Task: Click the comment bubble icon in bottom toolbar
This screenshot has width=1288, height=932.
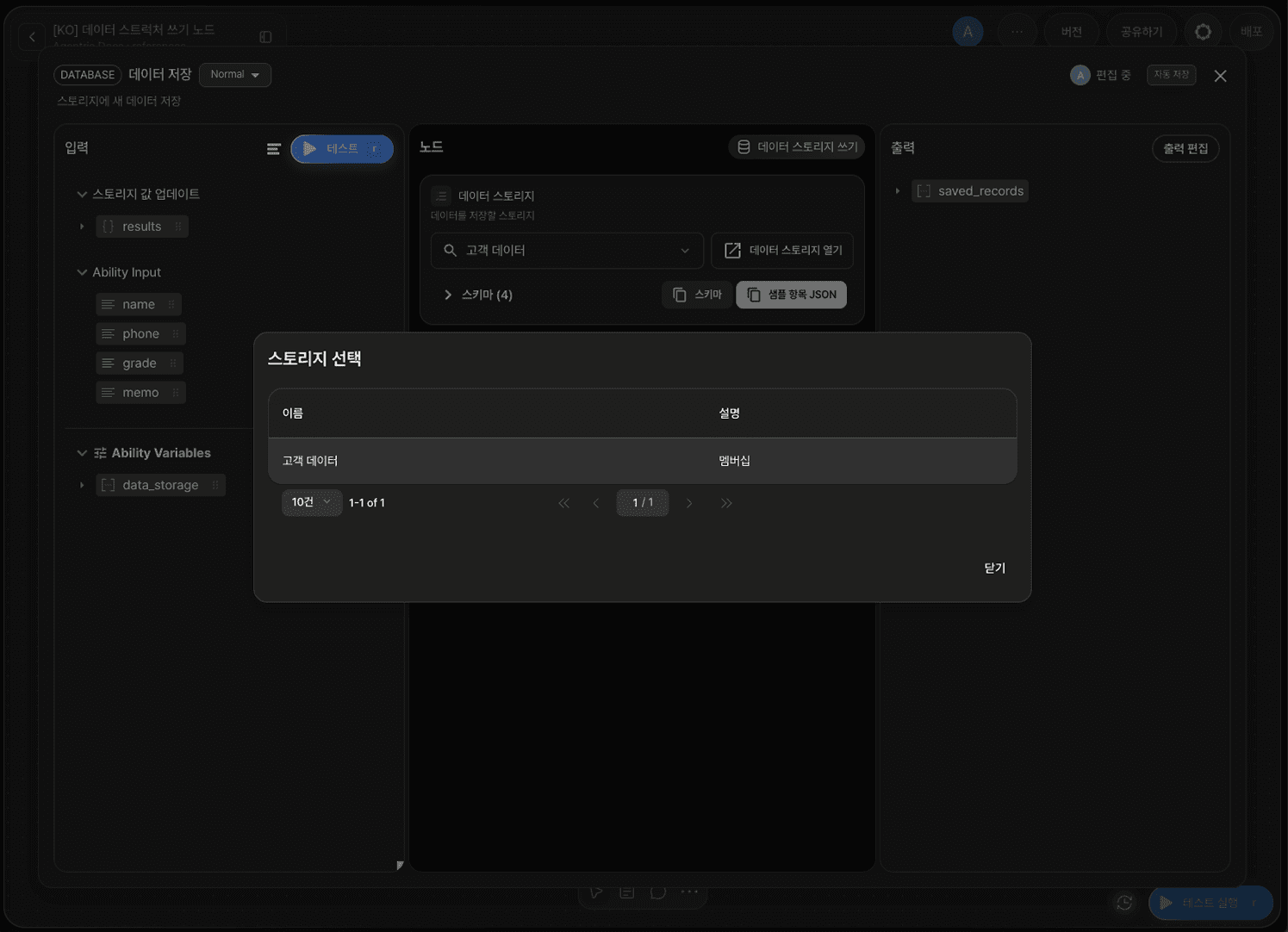Action: (x=657, y=892)
